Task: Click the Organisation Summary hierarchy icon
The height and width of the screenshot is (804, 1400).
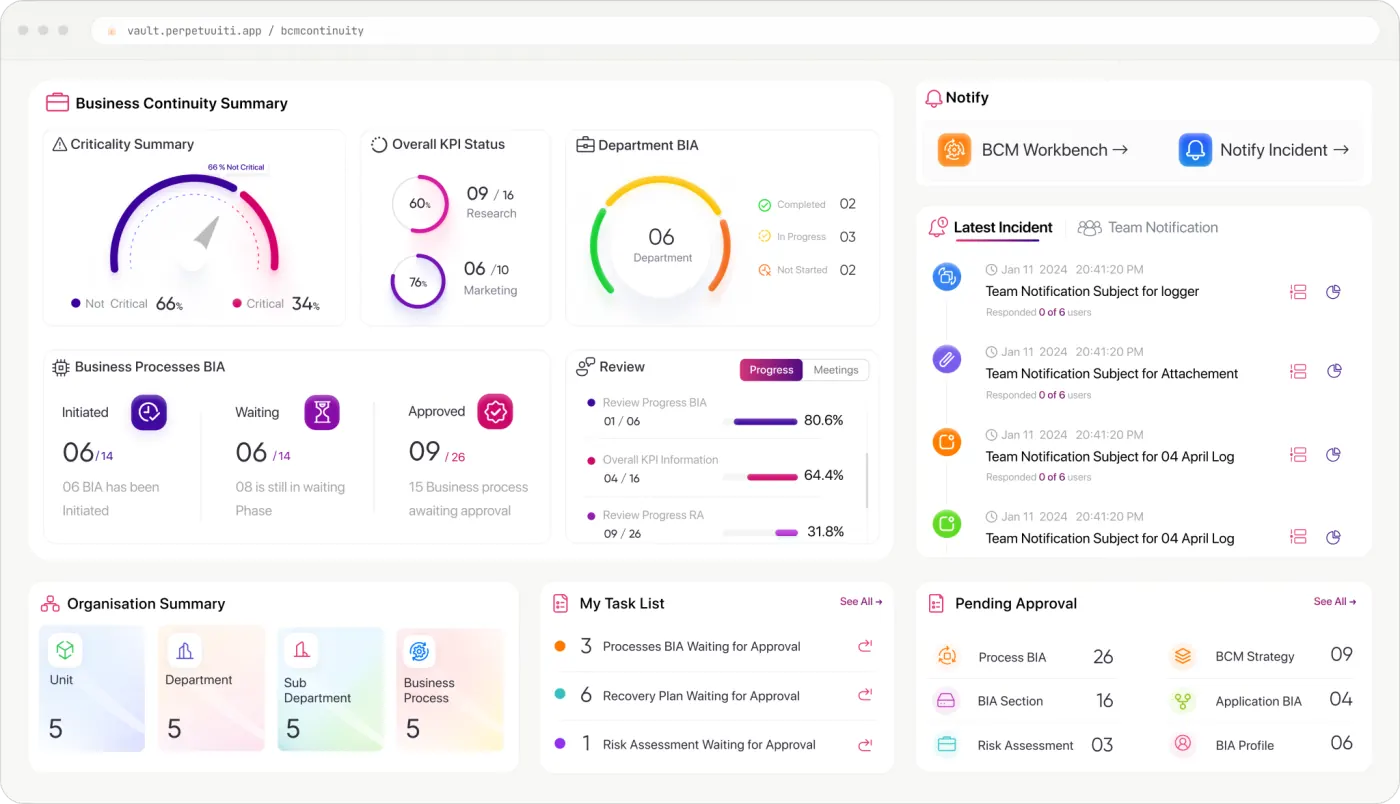Action: (x=50, y=604)
